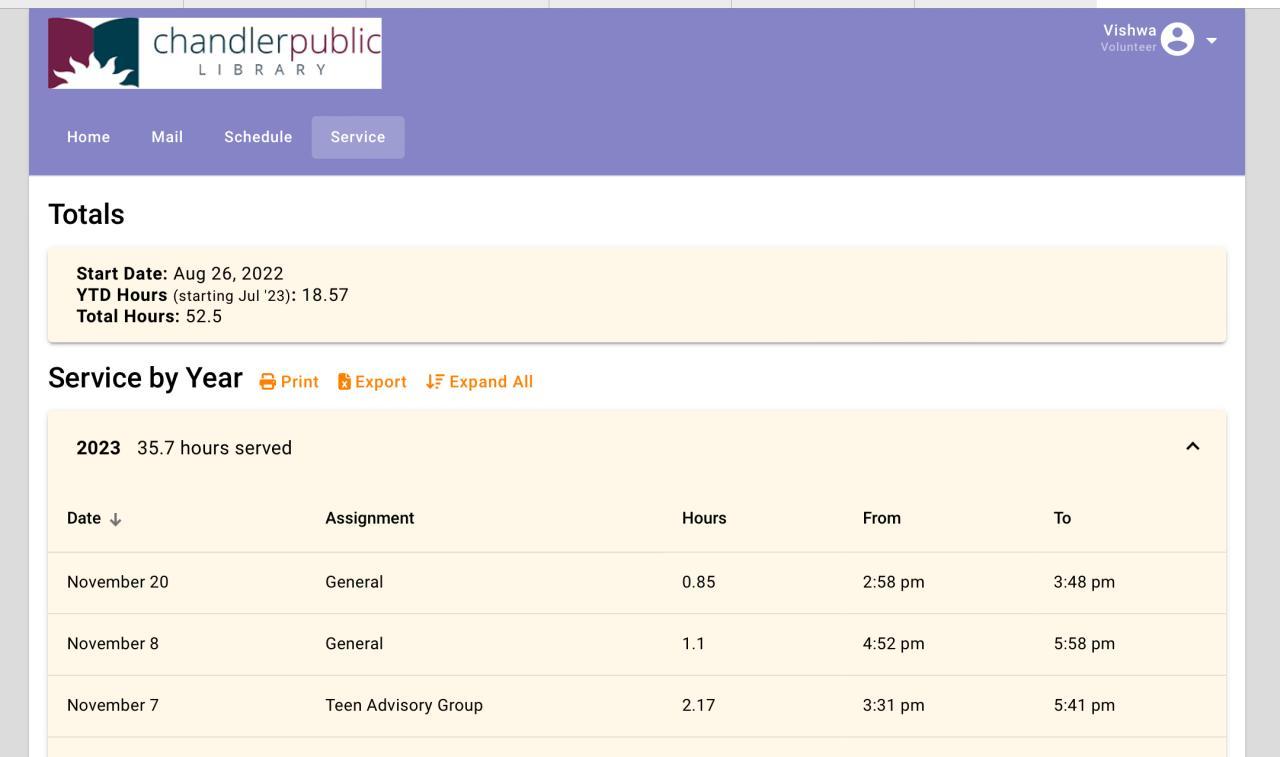Screen dimensions: 1280x757
Task: Click the From column header
Action: pyautogui.click(x=882, y=518)
